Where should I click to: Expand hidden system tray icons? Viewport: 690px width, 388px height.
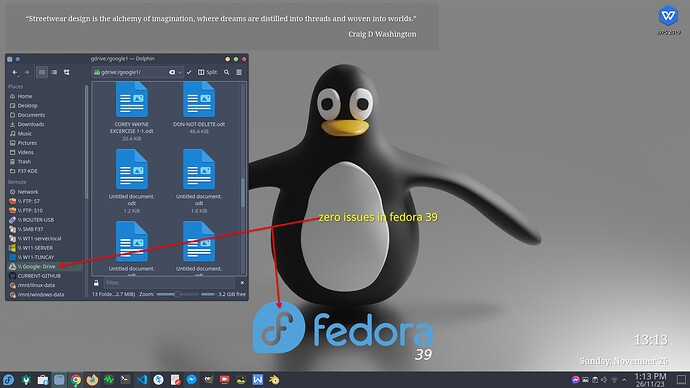pos(624,380)
